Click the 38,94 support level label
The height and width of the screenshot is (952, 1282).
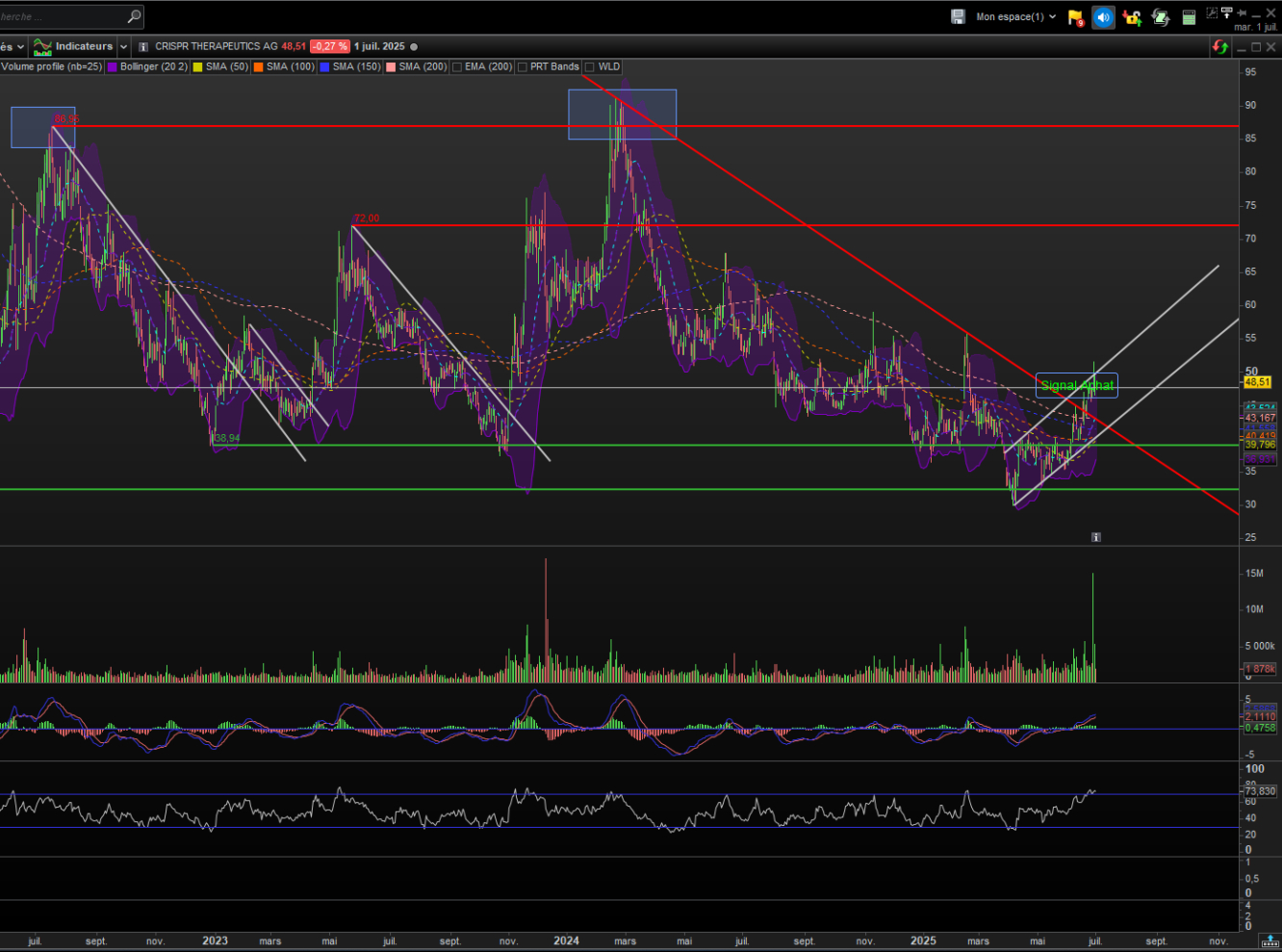click(227, 438)
